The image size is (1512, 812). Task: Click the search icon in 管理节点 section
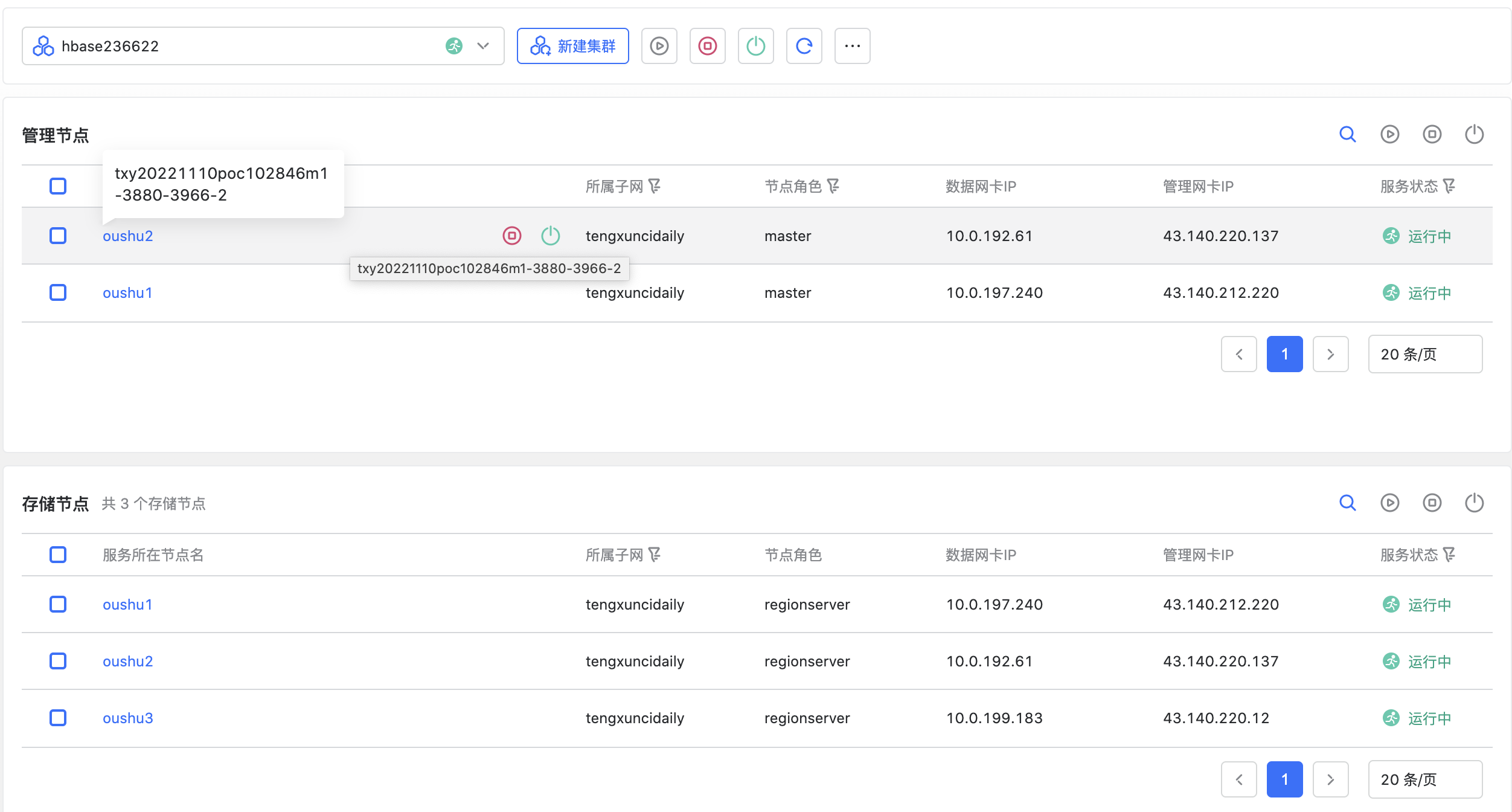pos(1347,134)
